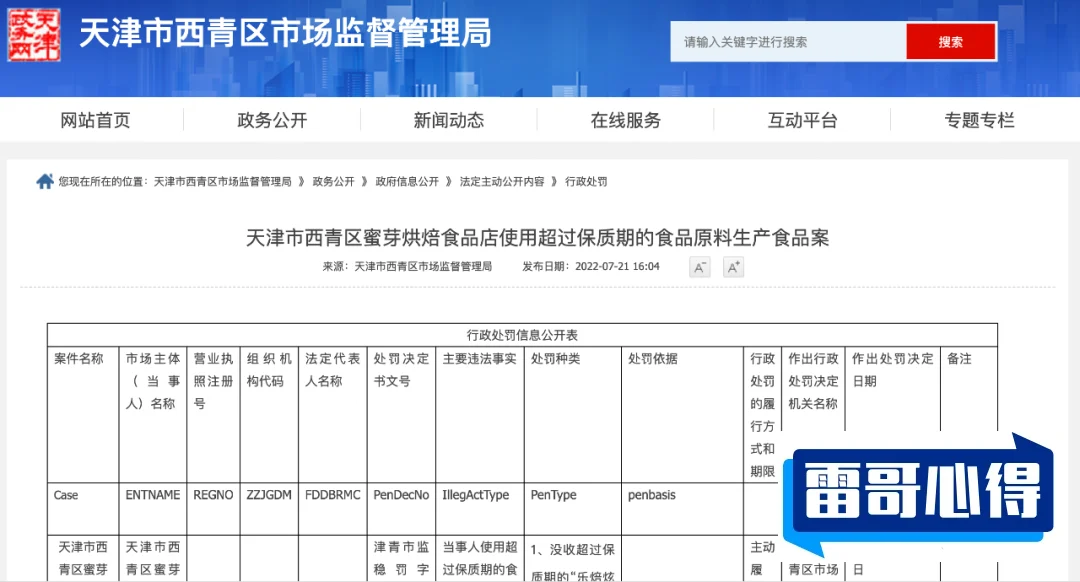1080x582 pixels.
Task: Click breadcrumb link 天津市西青区市场监督管理局
Action: (222, 182)
